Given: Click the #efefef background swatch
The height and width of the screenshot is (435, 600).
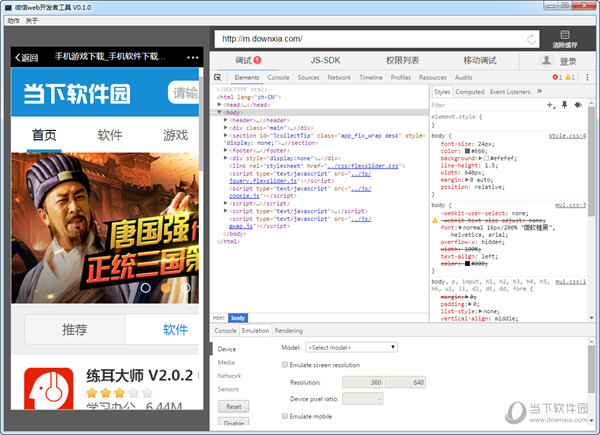Looking at the screenshot, I should (486, 158).
